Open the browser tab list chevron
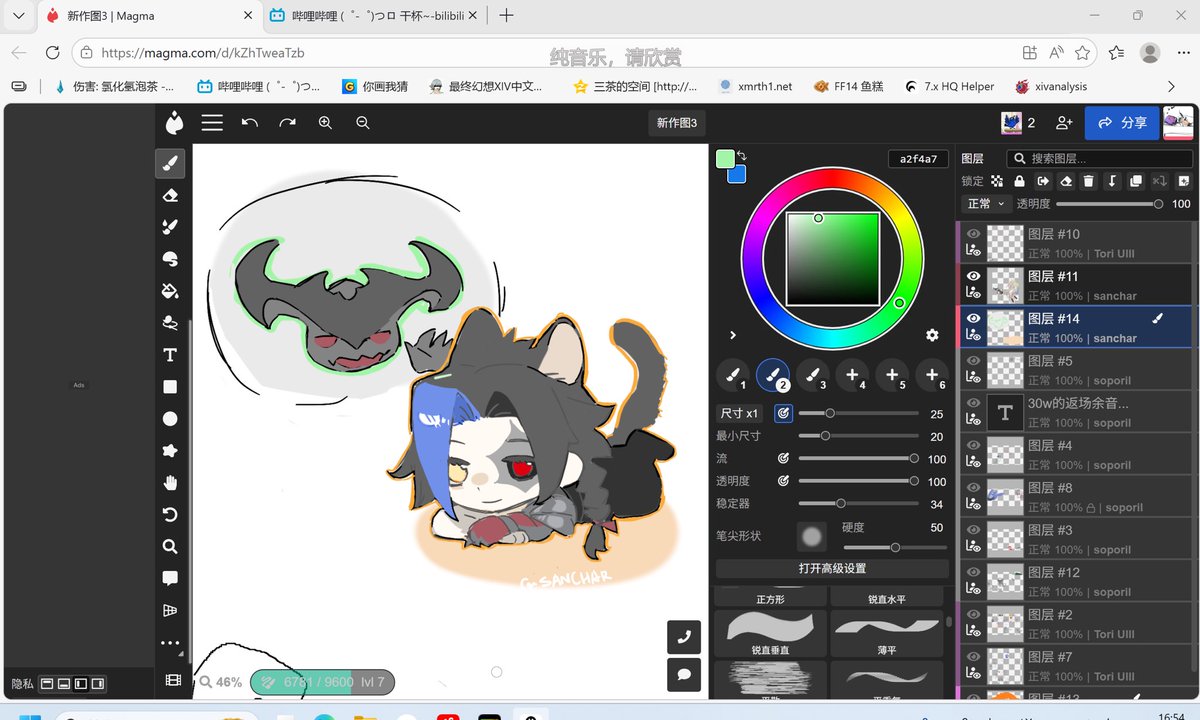This screenshot has width=1200, height=720. coord(19,16)
